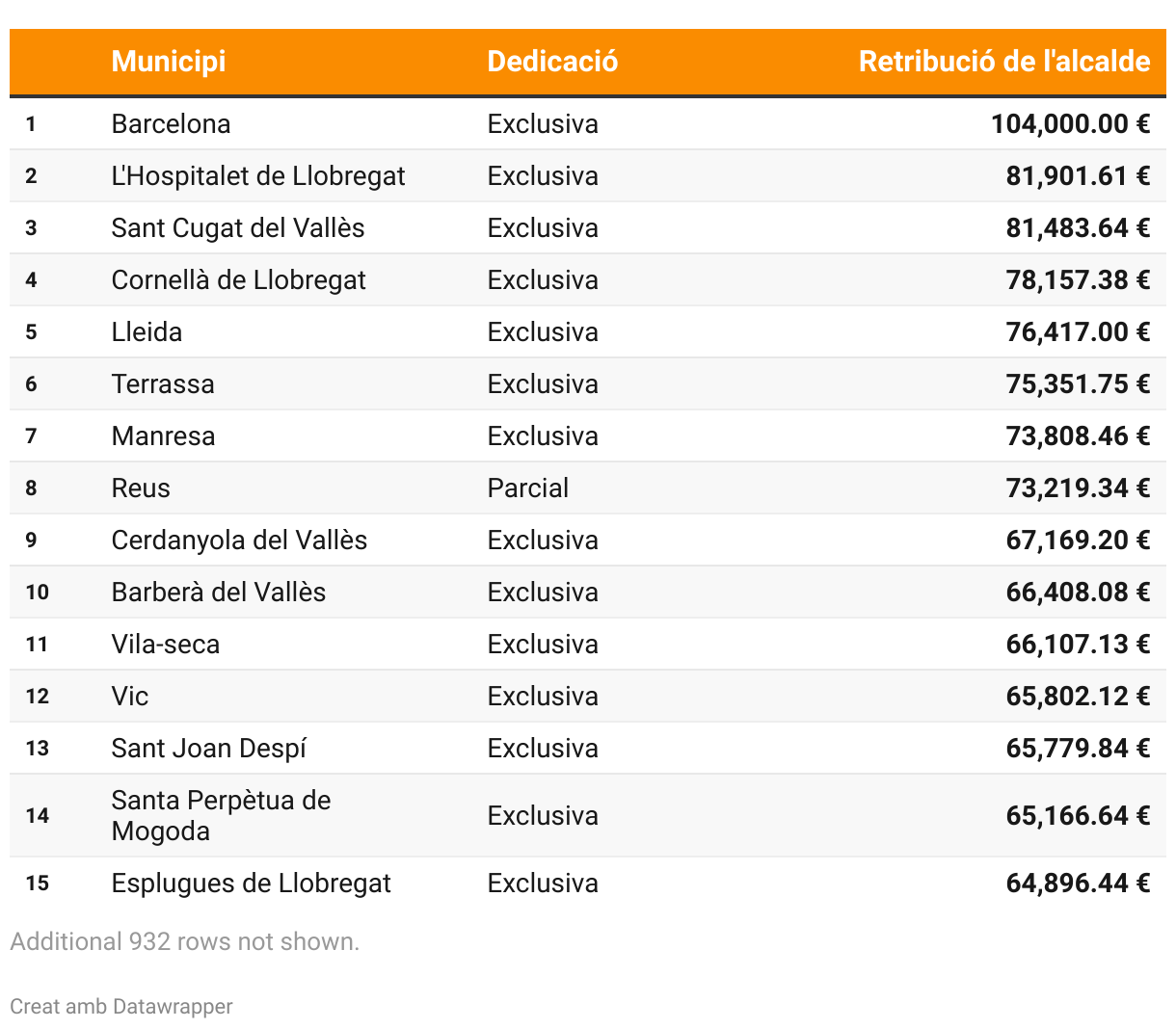Click the 66,107.13 € salary of Vila-seca

pyautogui.click(x=1078, y=645)
